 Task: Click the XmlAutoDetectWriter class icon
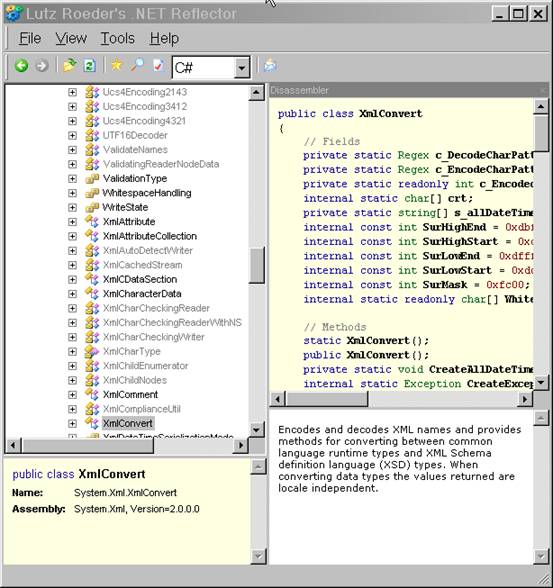tap(92, 250)
